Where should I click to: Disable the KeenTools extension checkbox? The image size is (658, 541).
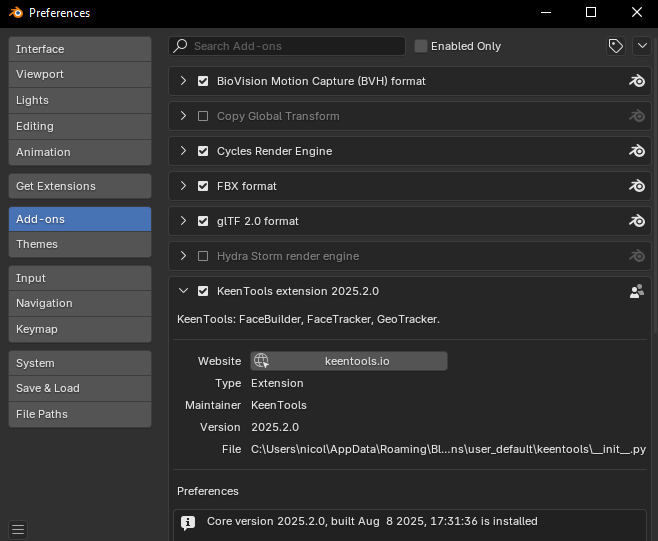(204, 291)
